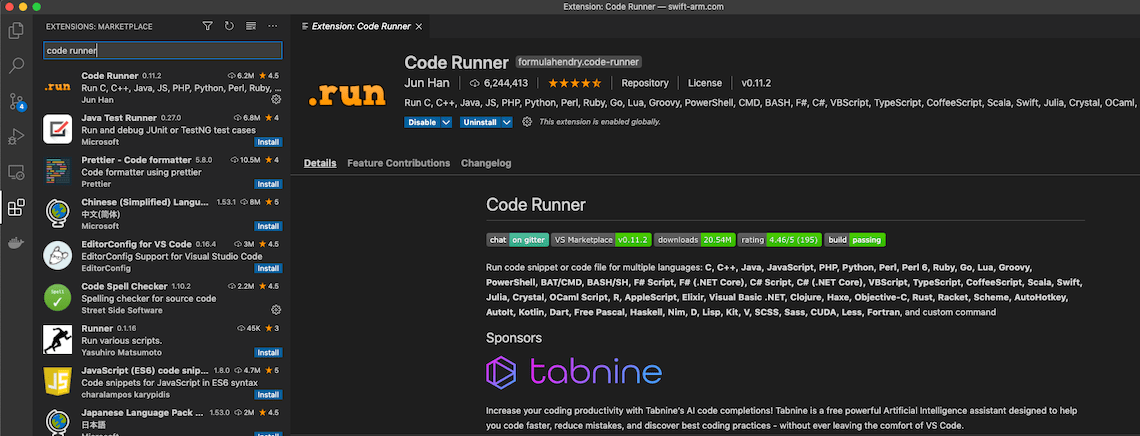The image size is (1140, 436).
Task: Switch to Feature Contributions tab
Action: [398, 163]
